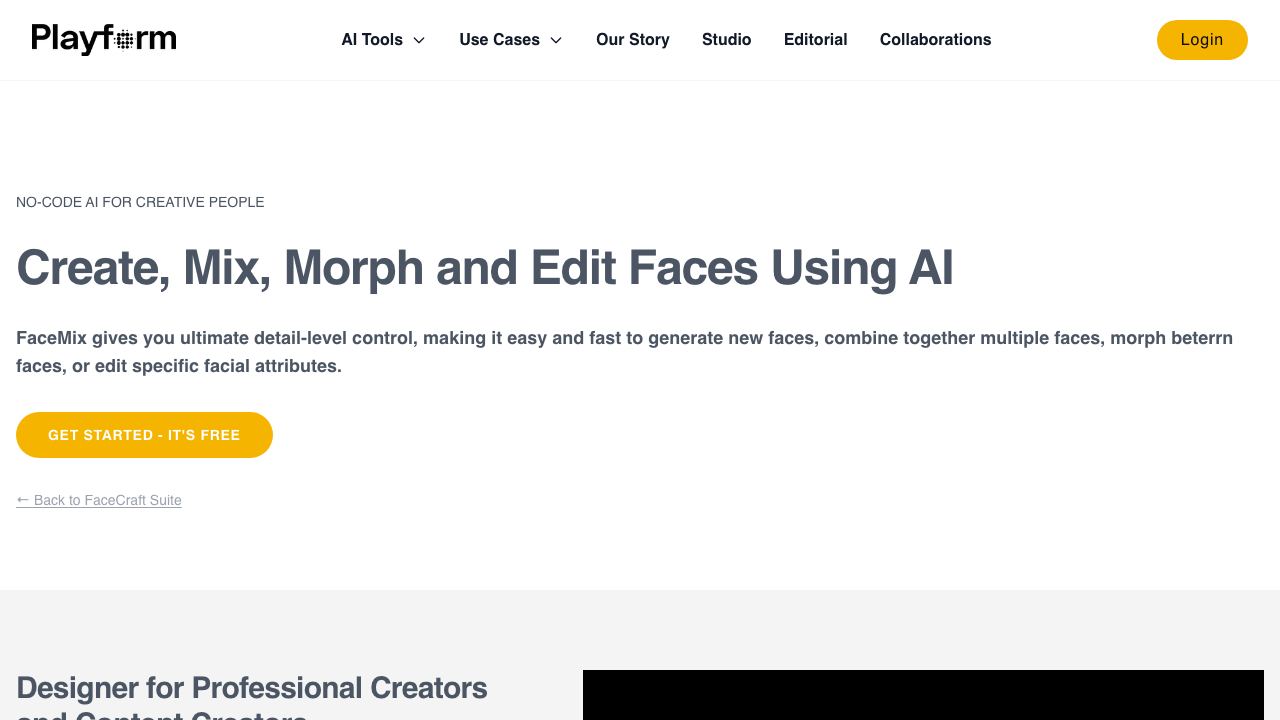The image size is (1280, 720).
Task: Click the black video thumbnail area
Action: click(x=923, y=695)
